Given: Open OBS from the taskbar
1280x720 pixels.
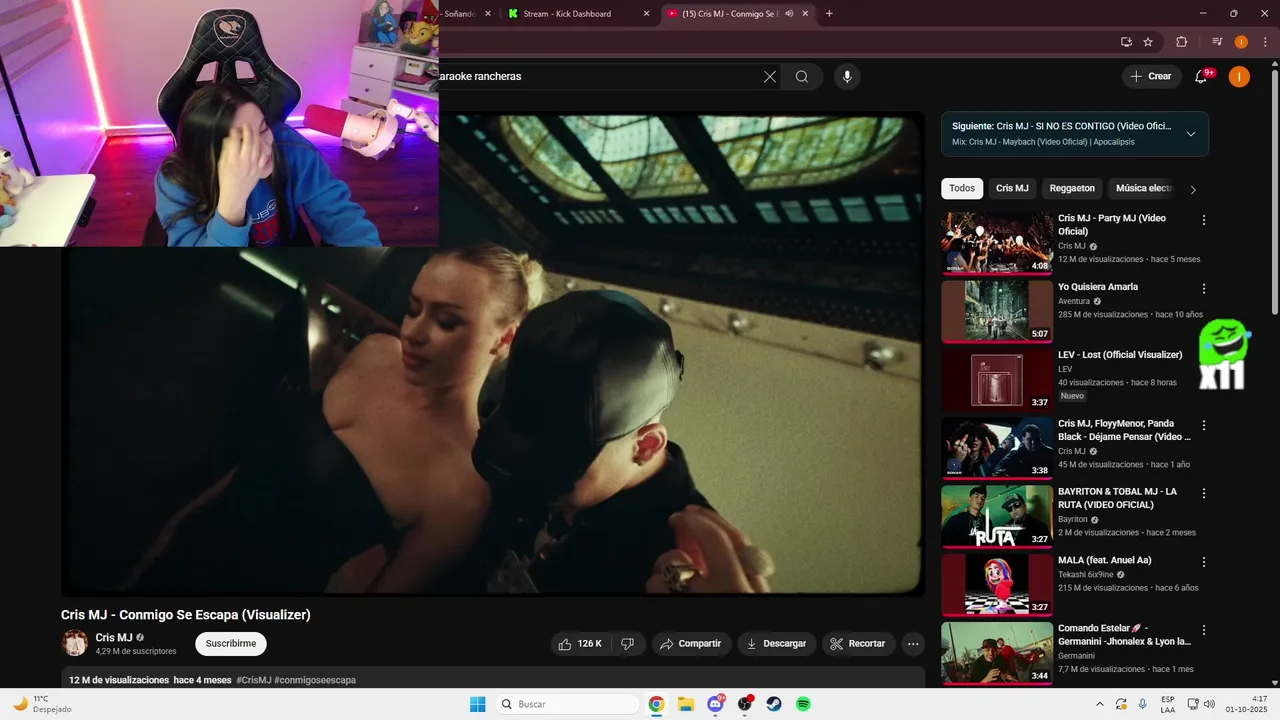Looking at the screenshot, I should (745, 704).
